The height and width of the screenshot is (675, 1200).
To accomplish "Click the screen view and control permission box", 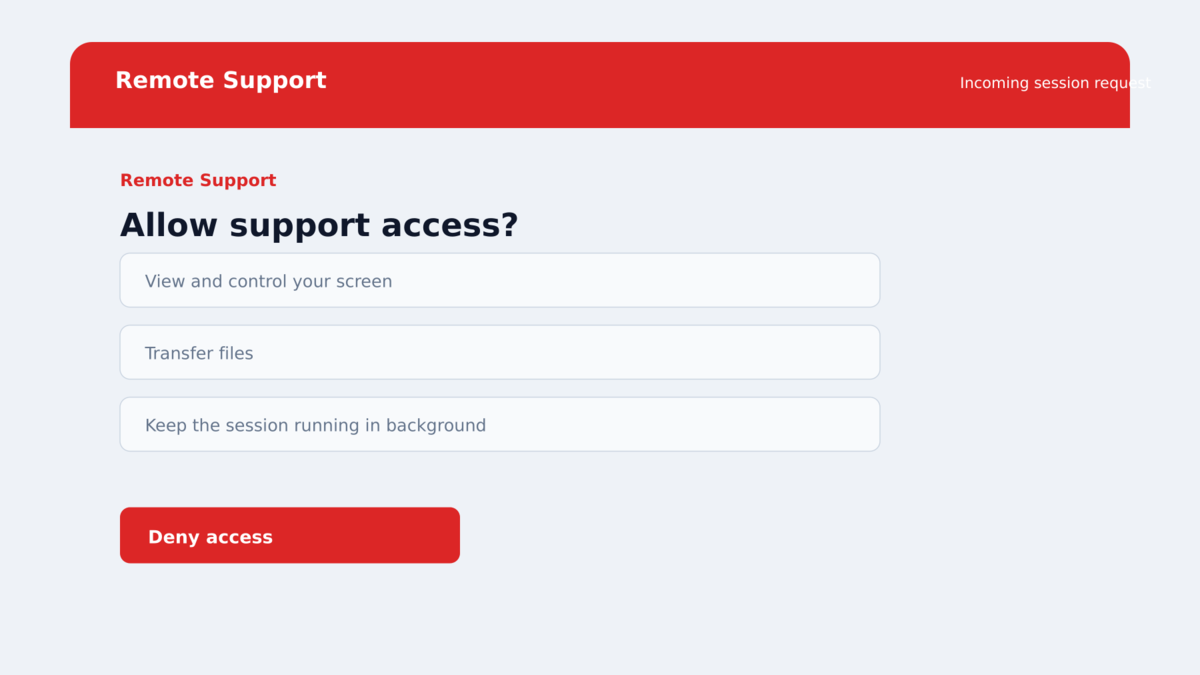I will coord(500,280).
